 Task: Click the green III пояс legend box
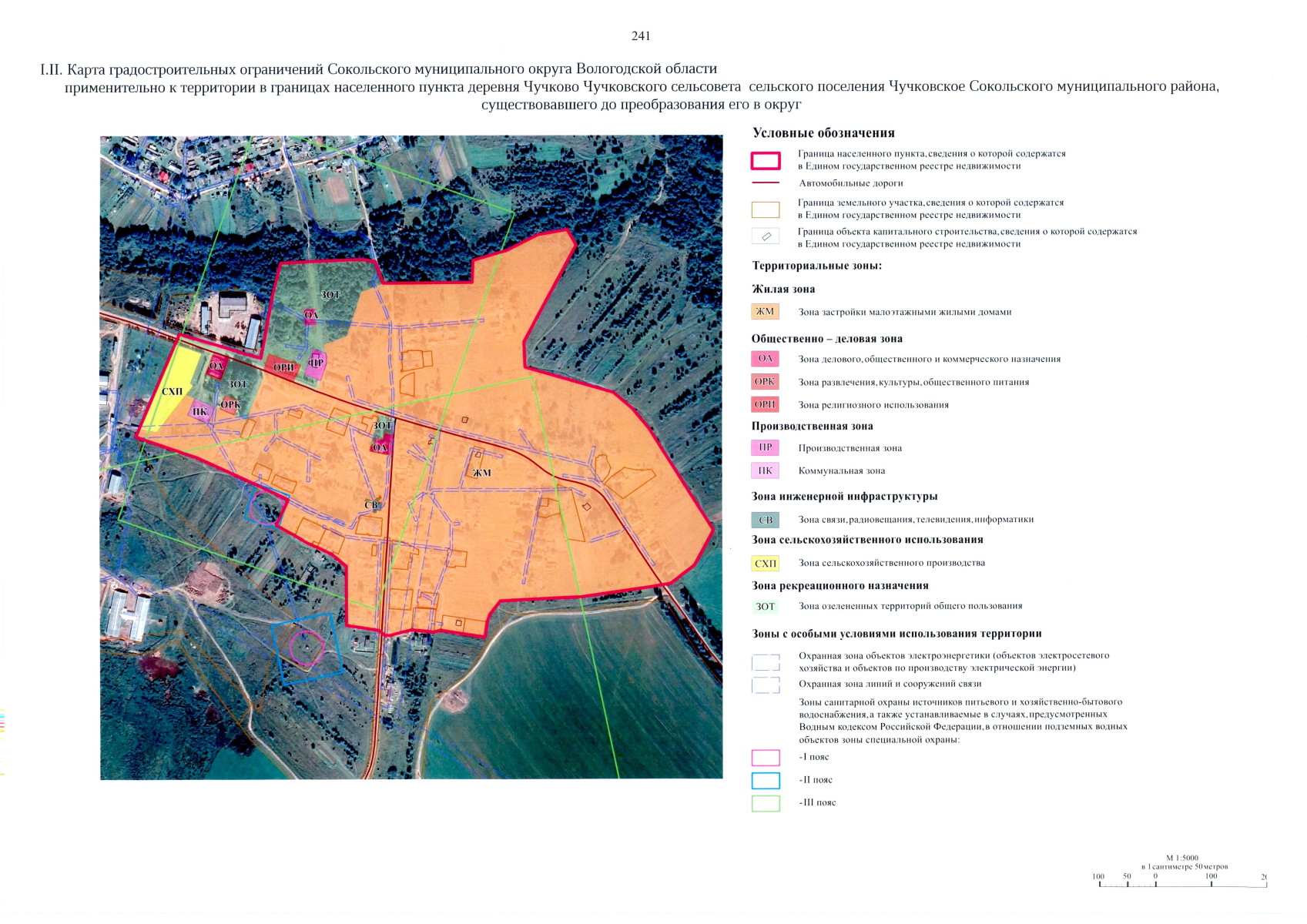coord(765,803)
